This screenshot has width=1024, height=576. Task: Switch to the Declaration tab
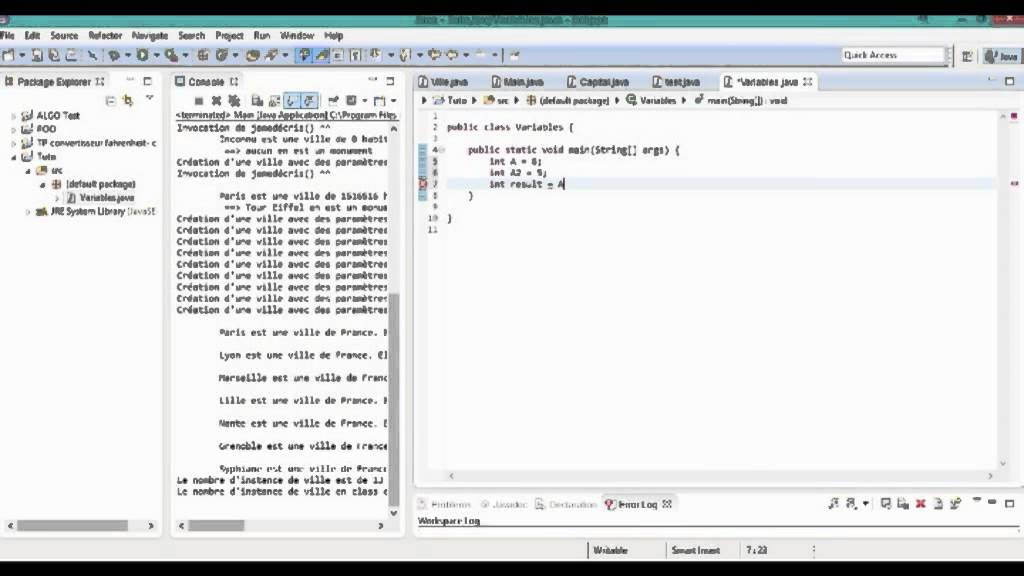[x=566, y=504]
